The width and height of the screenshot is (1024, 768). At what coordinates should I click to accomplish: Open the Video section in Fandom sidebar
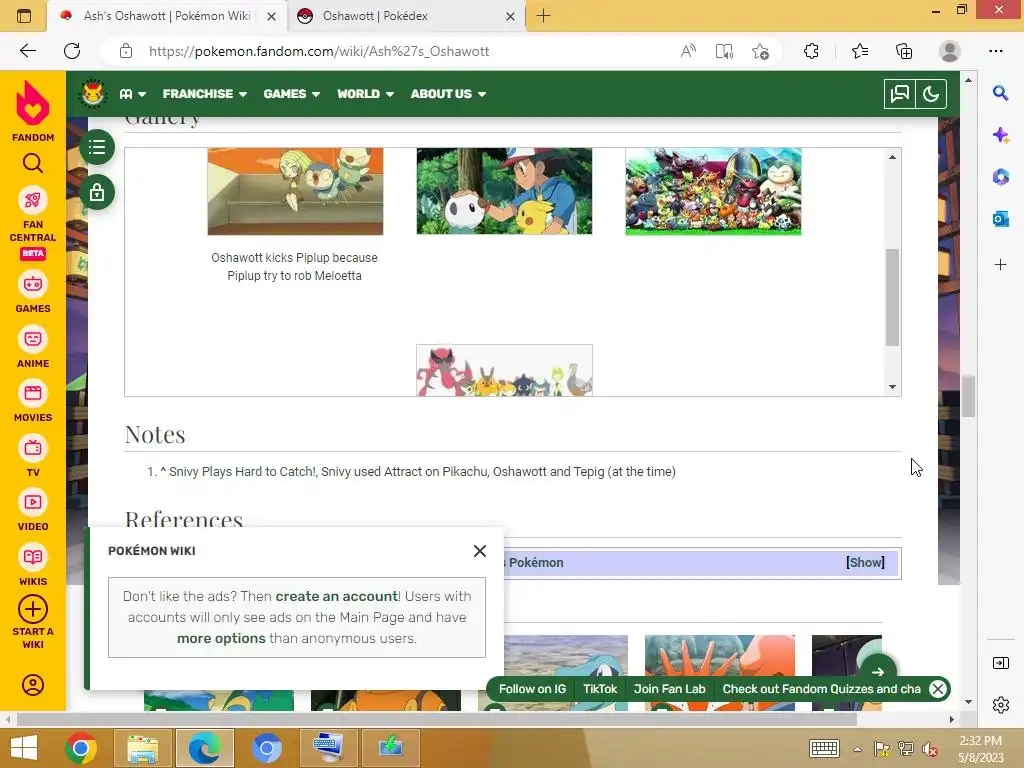click(x=33, y=511)
